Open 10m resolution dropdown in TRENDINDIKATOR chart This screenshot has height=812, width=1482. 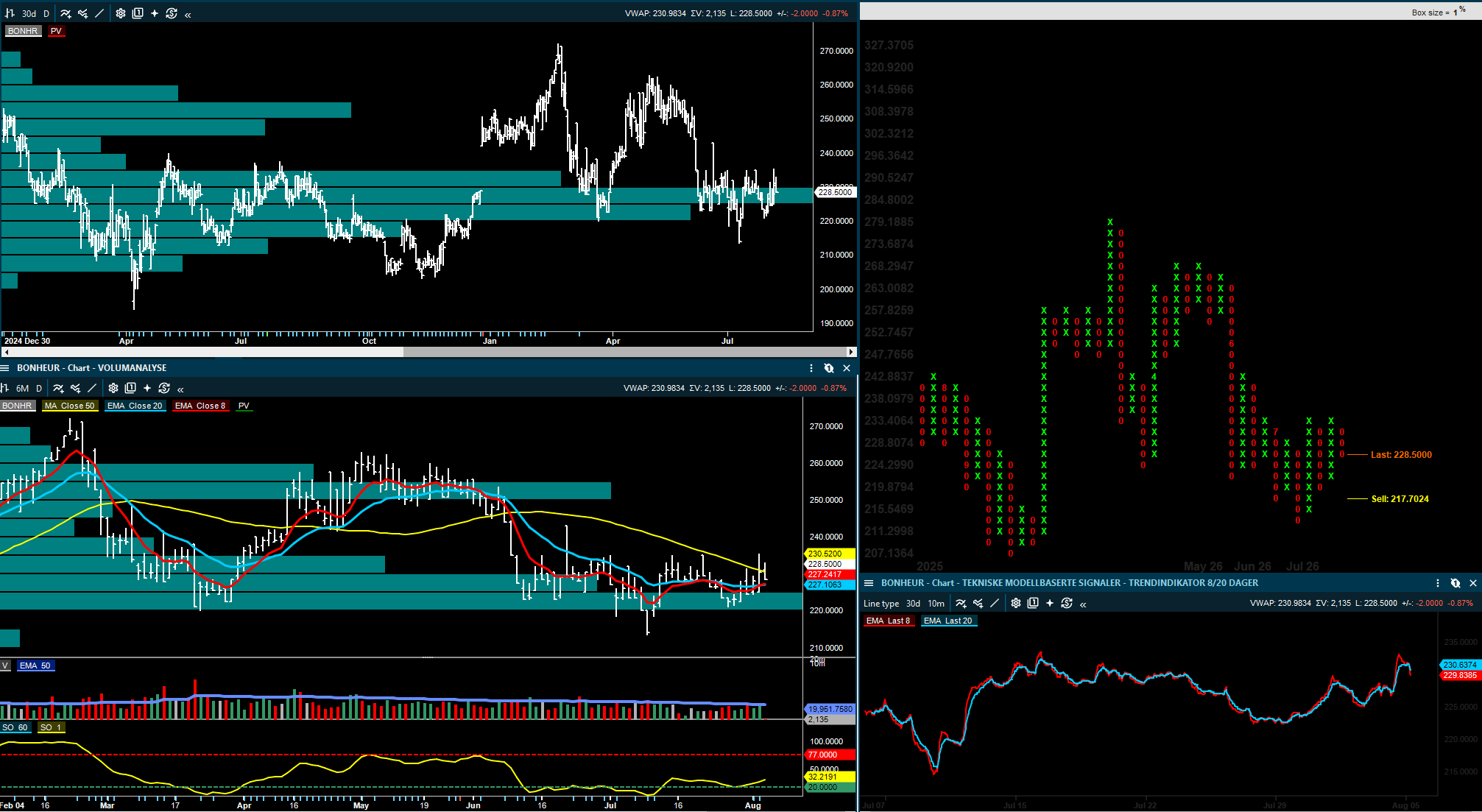936,603
